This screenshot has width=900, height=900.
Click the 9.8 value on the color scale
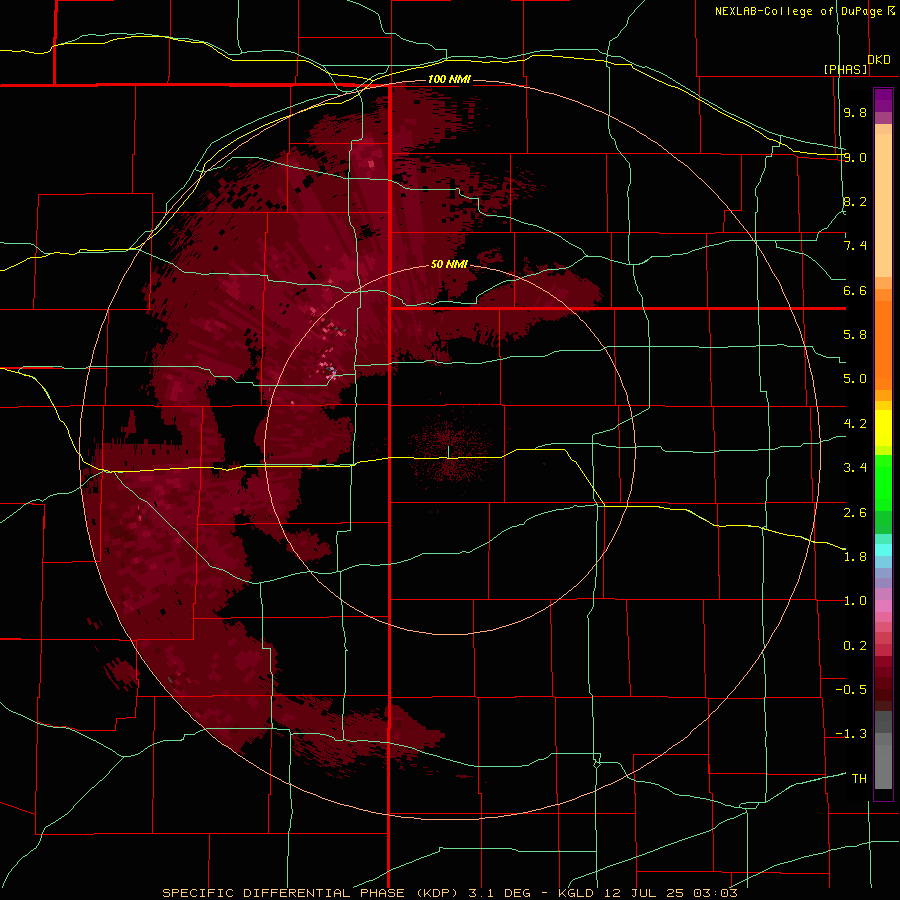855,112
